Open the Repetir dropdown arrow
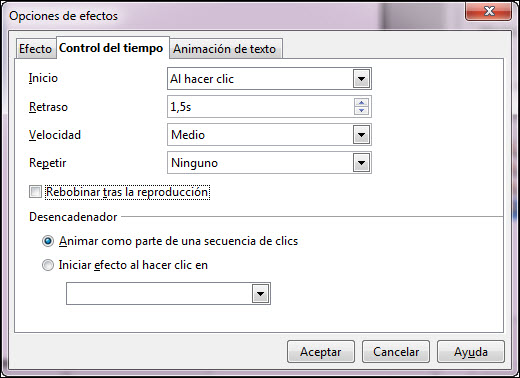 pyautogui.click(x=361, y=163)
